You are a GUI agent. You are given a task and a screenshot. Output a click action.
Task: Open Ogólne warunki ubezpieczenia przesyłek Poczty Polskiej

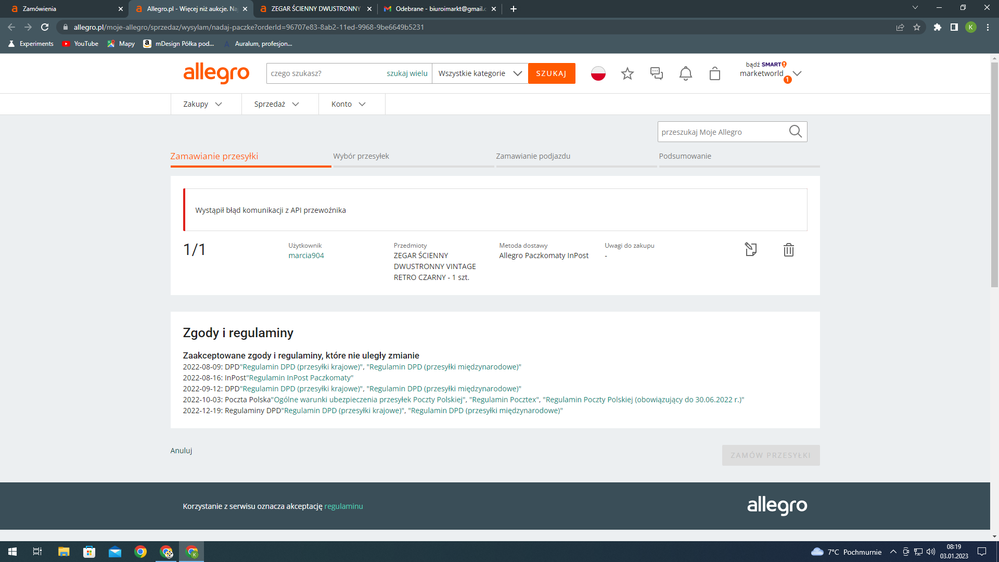tap(368, 400)
